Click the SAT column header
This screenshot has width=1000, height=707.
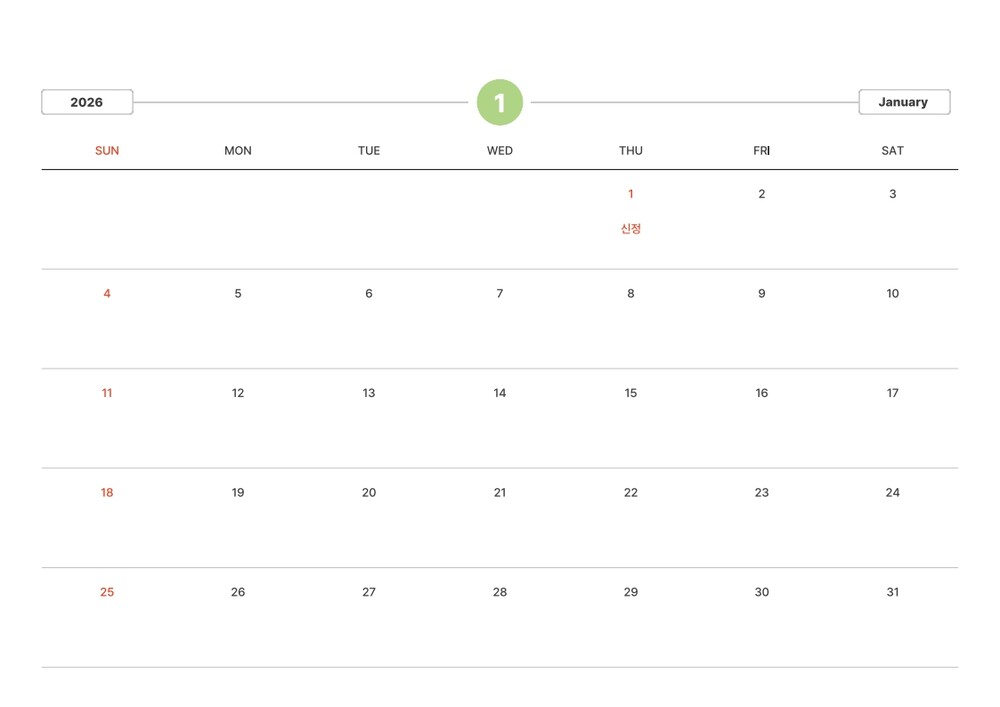pos(893,151)
